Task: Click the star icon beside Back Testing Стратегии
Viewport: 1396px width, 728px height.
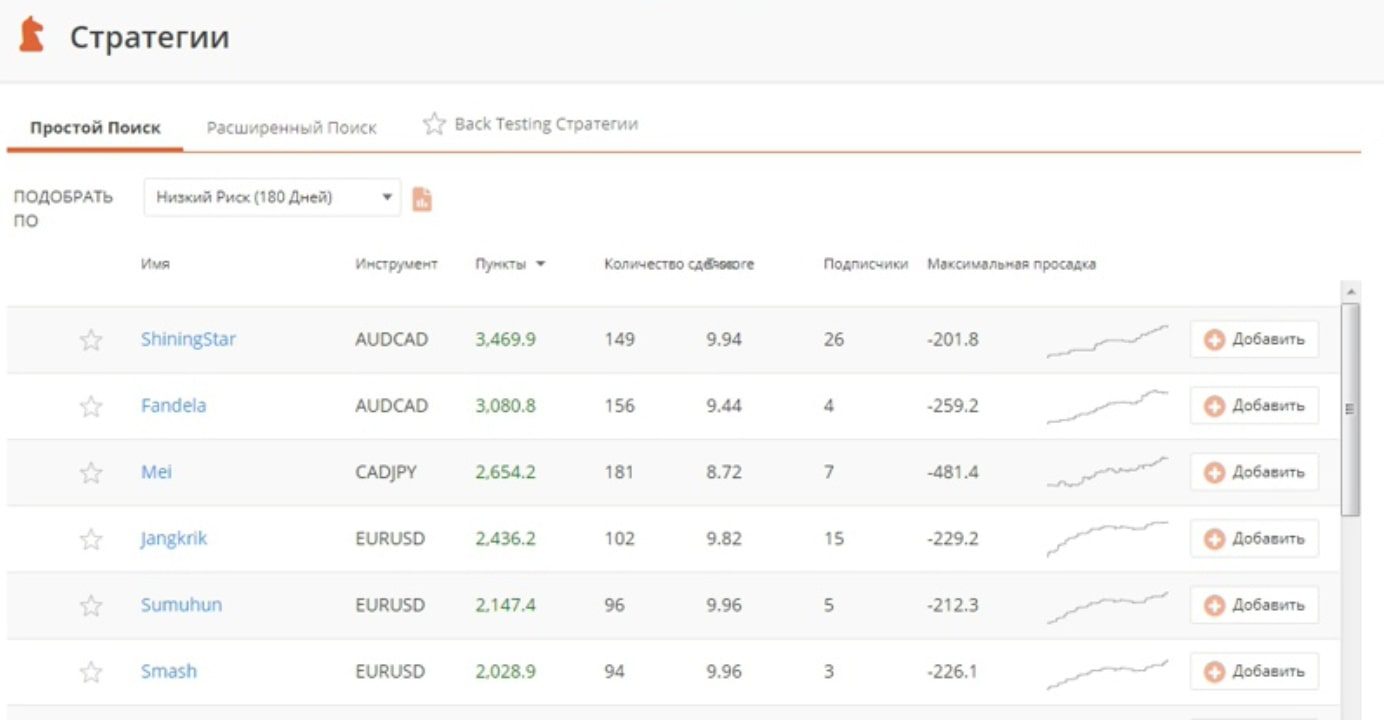Action: 433,124
